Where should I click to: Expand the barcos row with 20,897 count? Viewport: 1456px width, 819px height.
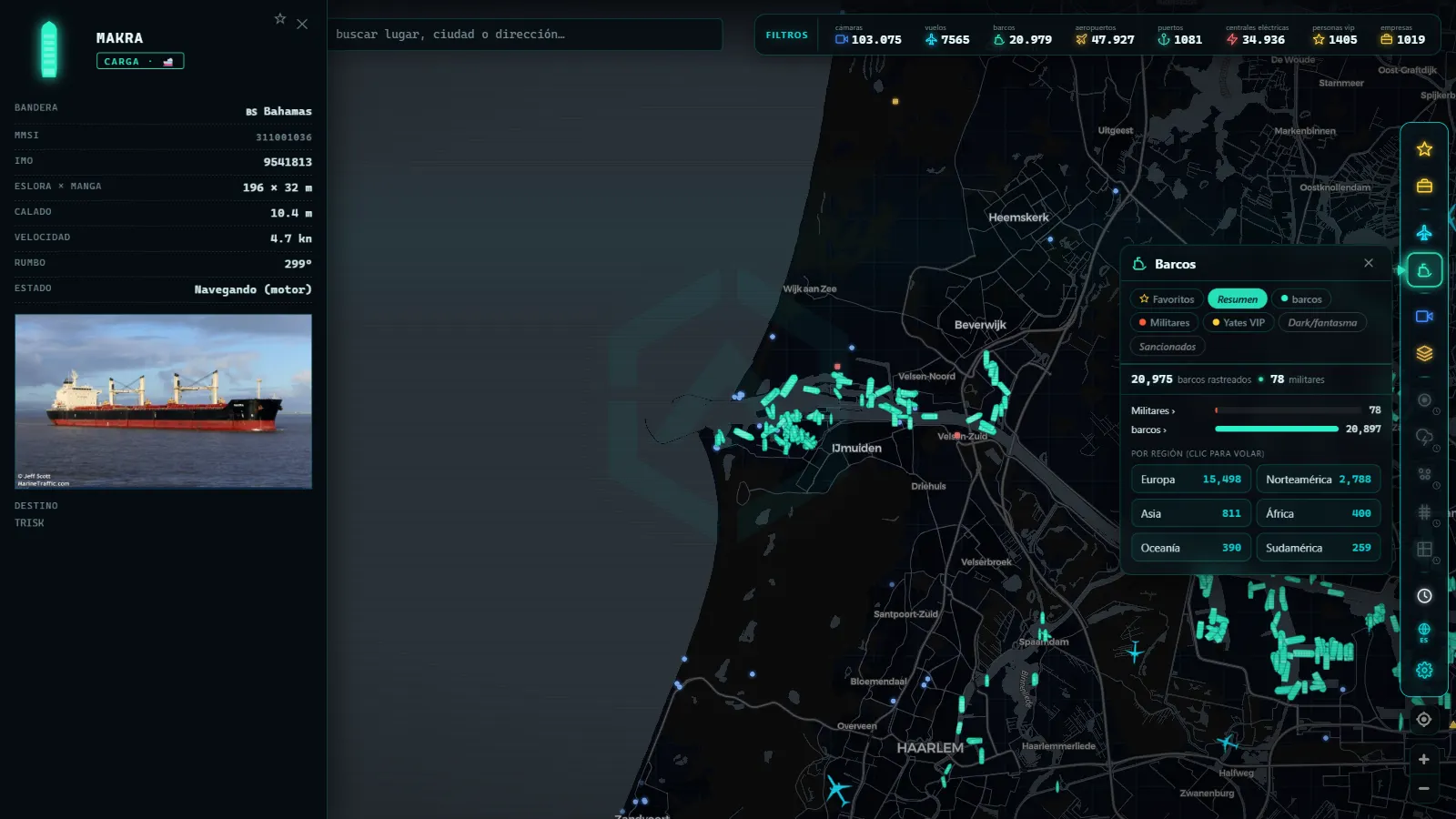(x=1256, y=430)
